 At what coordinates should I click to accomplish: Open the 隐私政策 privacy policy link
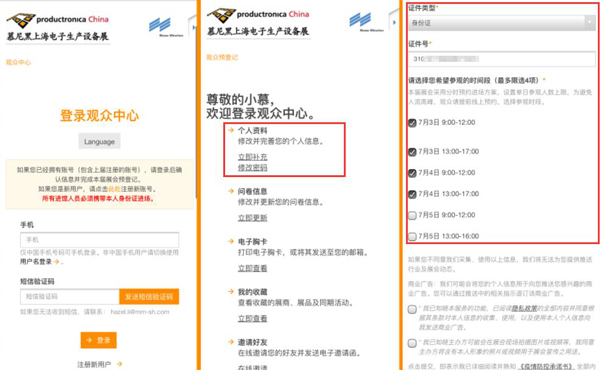tap(524, 308)
